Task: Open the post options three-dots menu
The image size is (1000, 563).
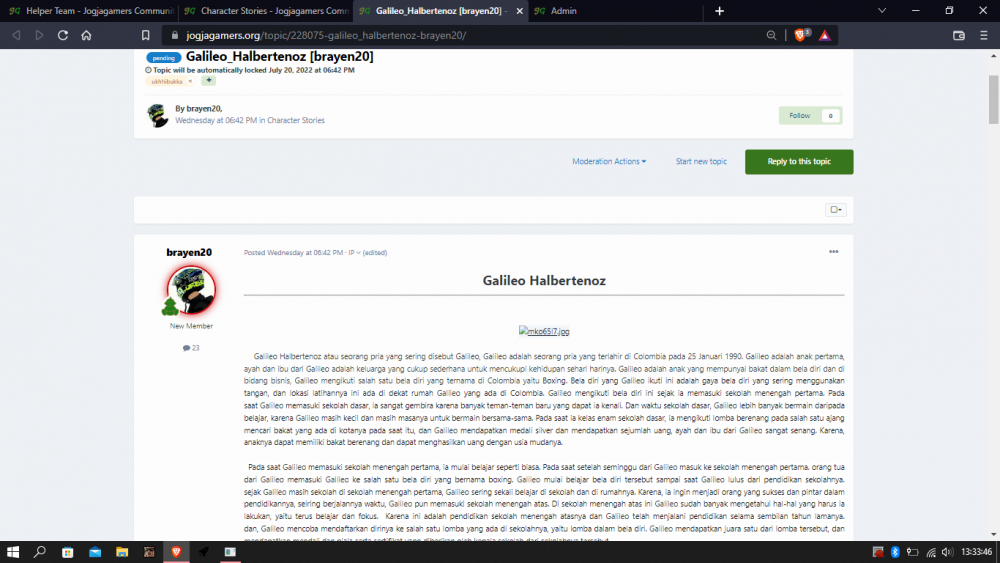Action: pos(834,252)
